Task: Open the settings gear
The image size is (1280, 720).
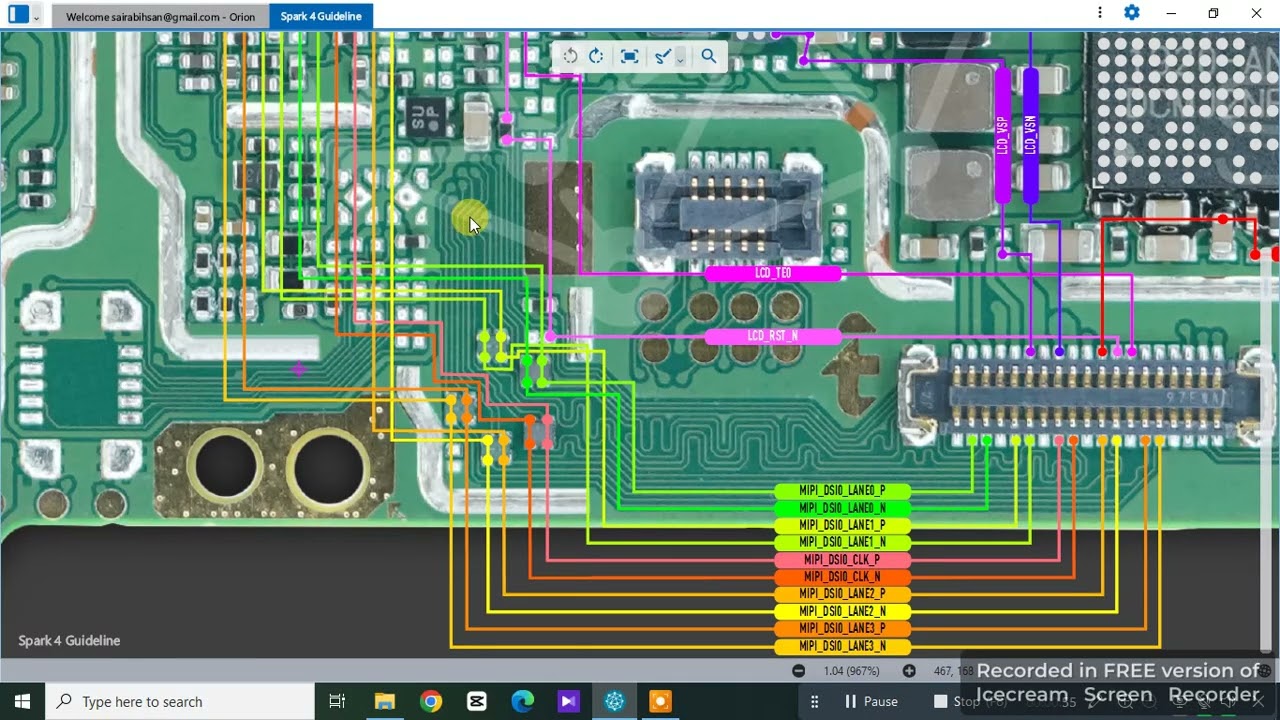Action: coord(1132,13)
